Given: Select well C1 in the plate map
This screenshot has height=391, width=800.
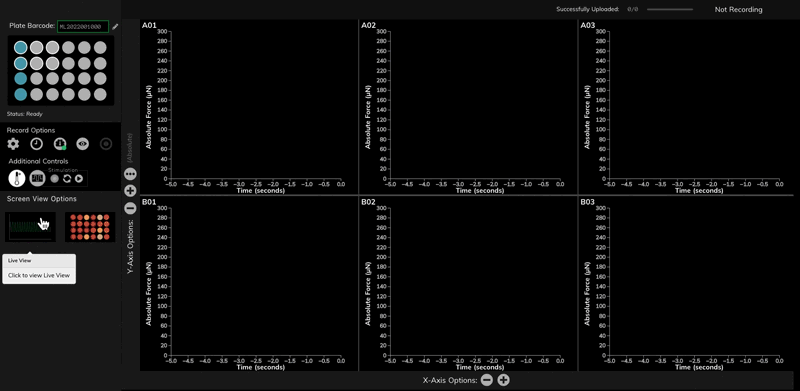Looking at the screenshot, I should pyautogui.click(x=20, y=79).
